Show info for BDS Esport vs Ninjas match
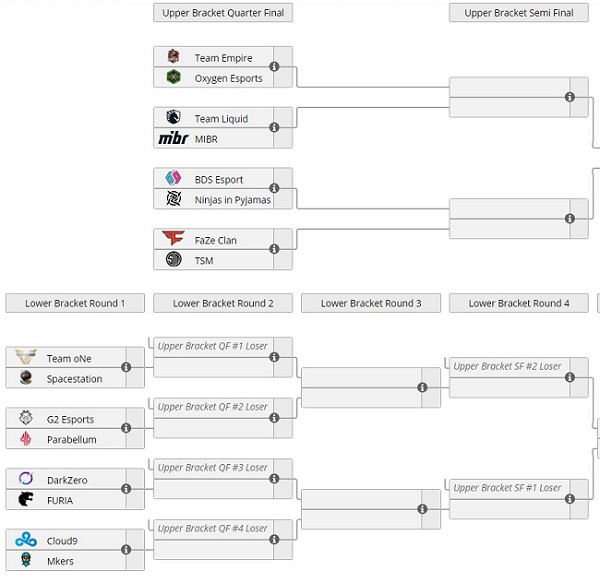This screenshot has width=600, height=583. [274, 188]
